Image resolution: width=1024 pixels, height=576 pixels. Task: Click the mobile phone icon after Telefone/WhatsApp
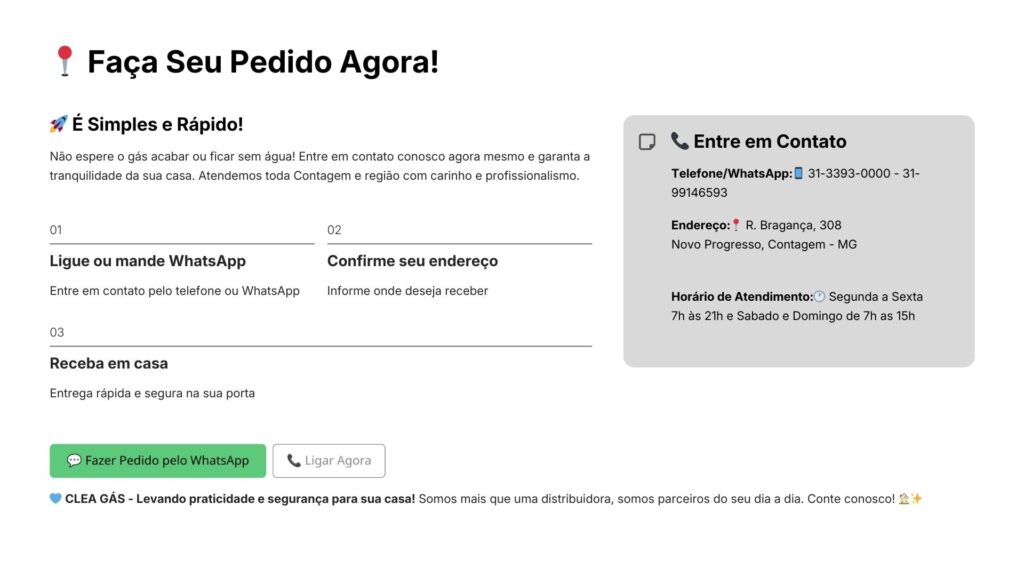click(x=798, y=174)
